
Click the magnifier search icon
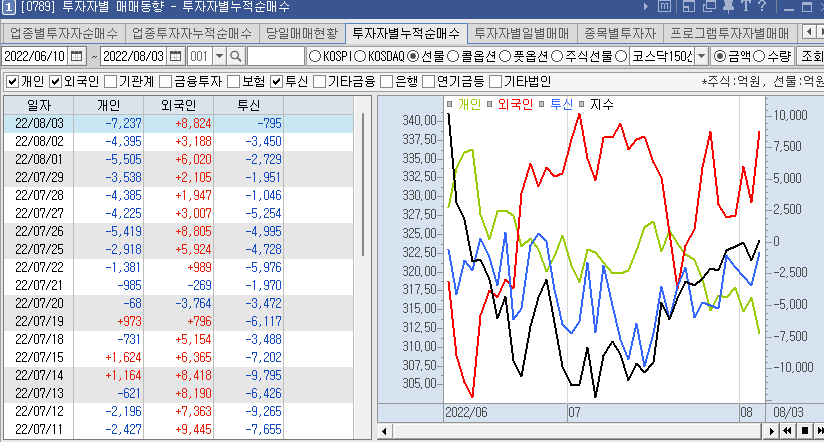pyautogui.click(x=236, y=56)
